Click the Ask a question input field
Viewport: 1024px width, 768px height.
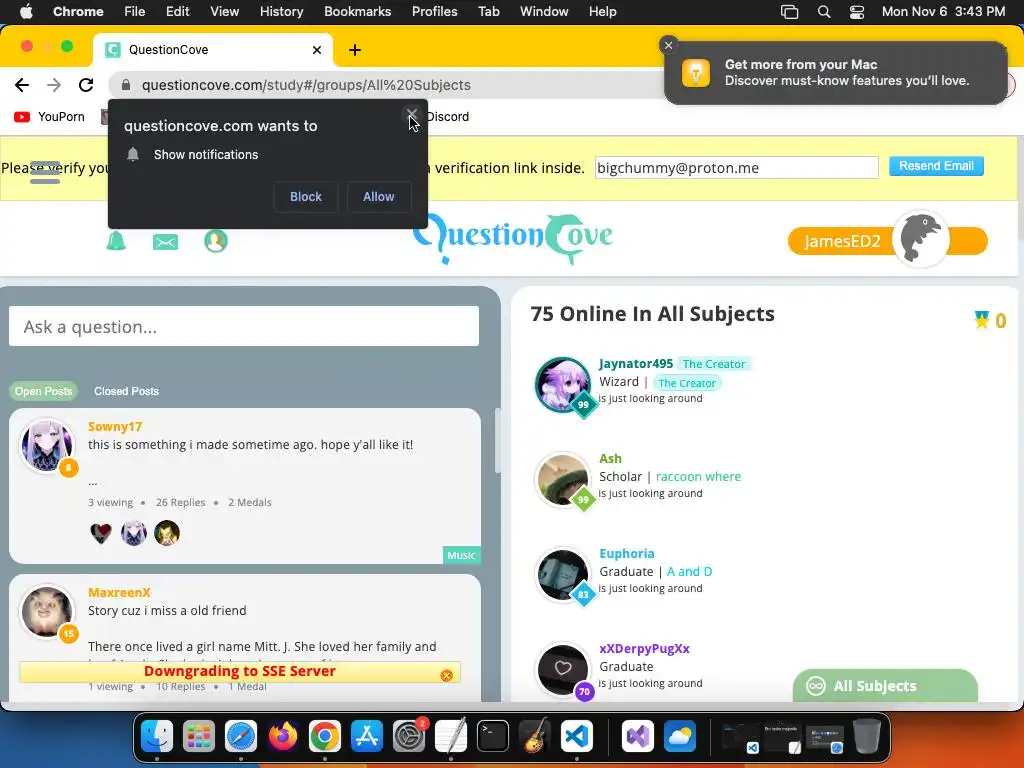tap(244, 327)
